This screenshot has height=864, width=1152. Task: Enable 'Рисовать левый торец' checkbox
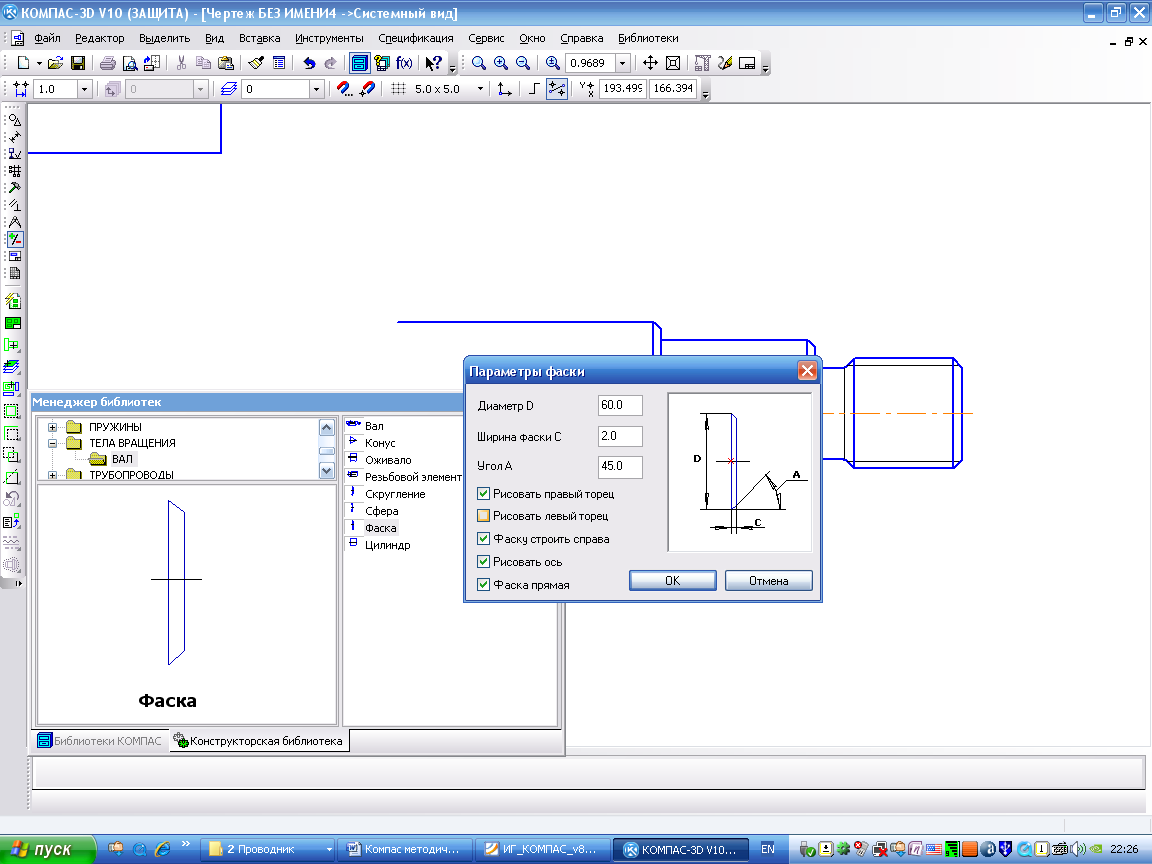tap(484, 516)
